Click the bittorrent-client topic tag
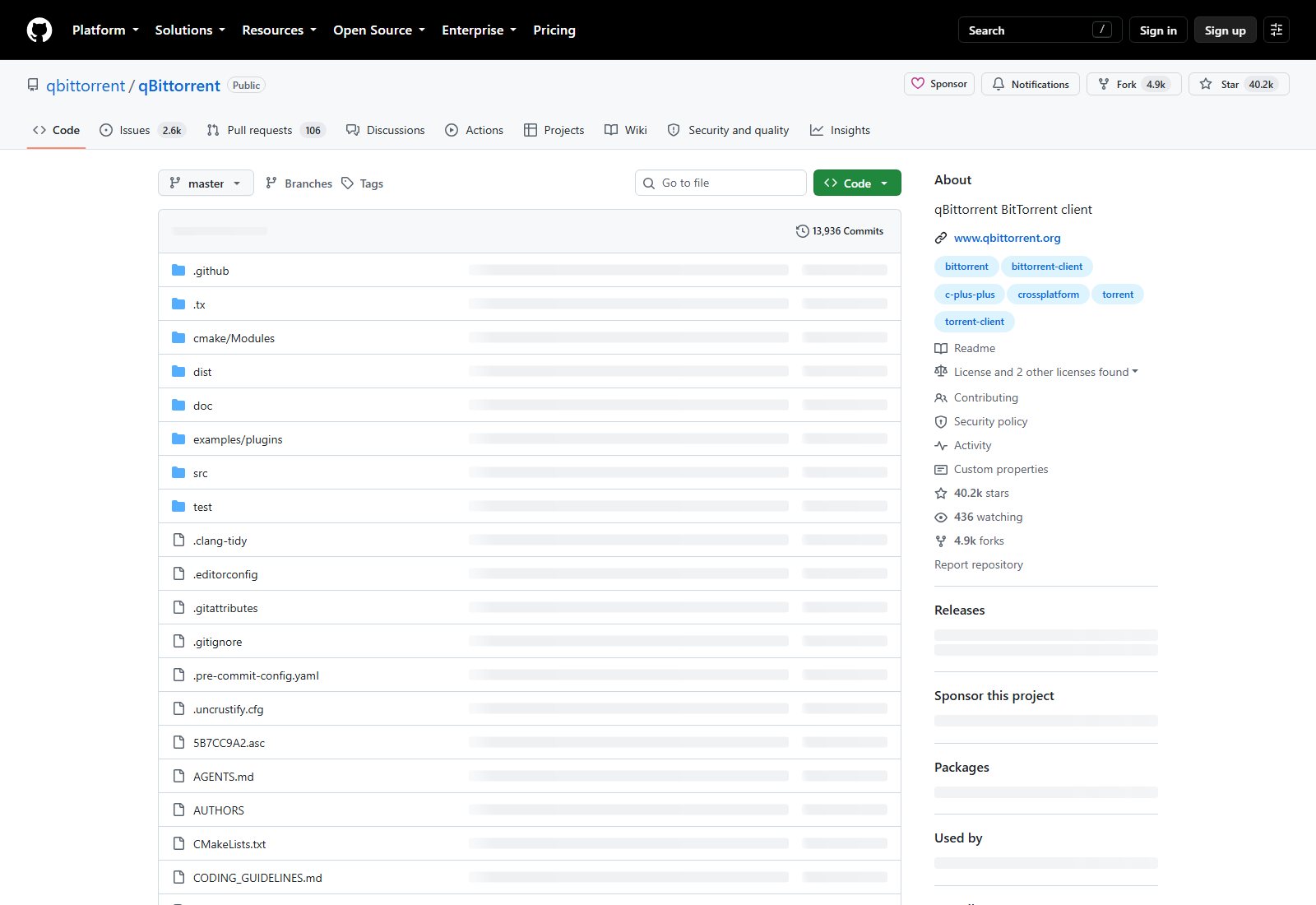1316x905 pixels. [x=1047, y=267]
